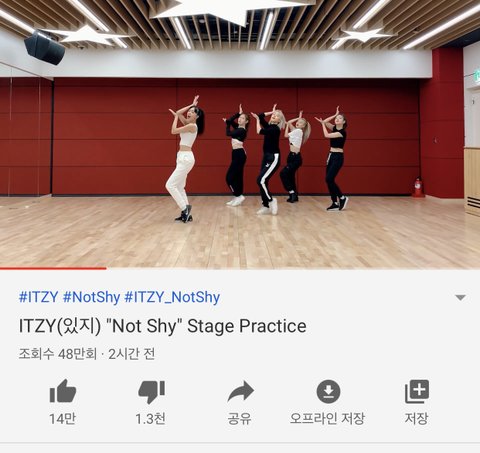The image size is (480, 453).
Task: Select the 저장 save label
Action: (x=416, y=419)
